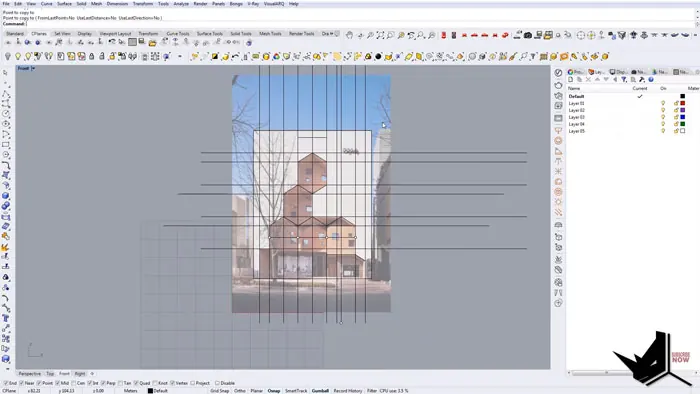This screenshot has height=394, width=700.
Task: Open the Surface menu
Action: coord(64,4)
